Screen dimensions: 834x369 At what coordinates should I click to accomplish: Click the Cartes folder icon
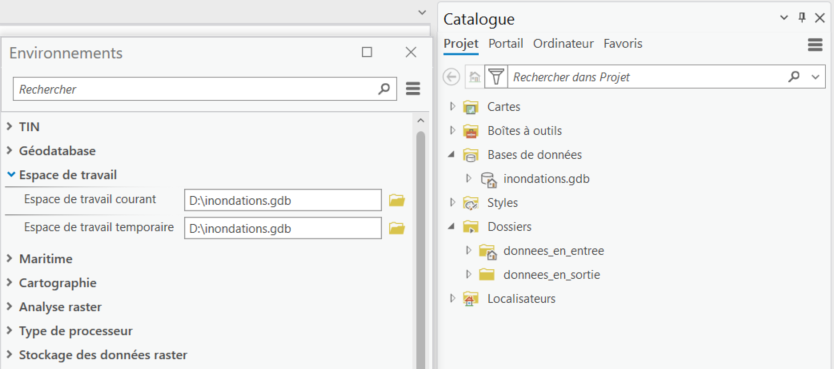pos(471,107)
